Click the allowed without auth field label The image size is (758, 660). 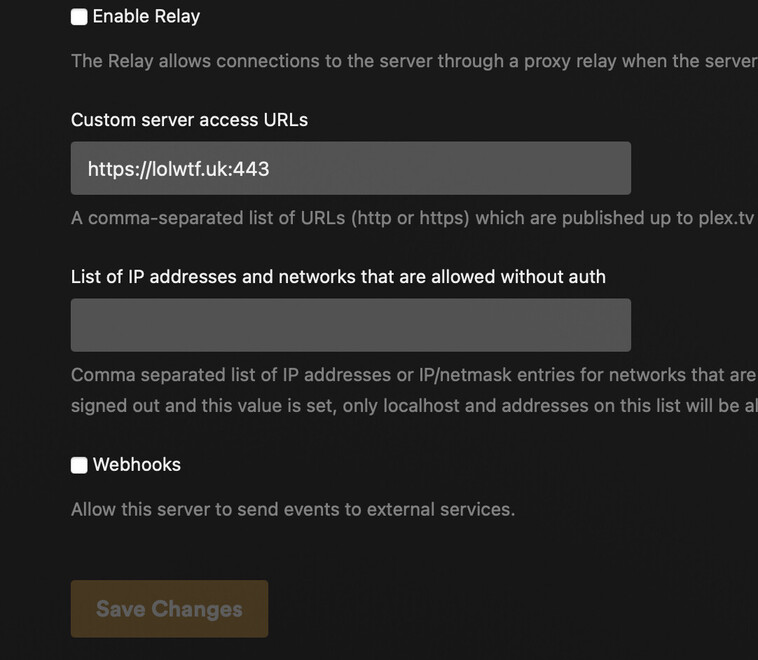(x=338, y=277)
